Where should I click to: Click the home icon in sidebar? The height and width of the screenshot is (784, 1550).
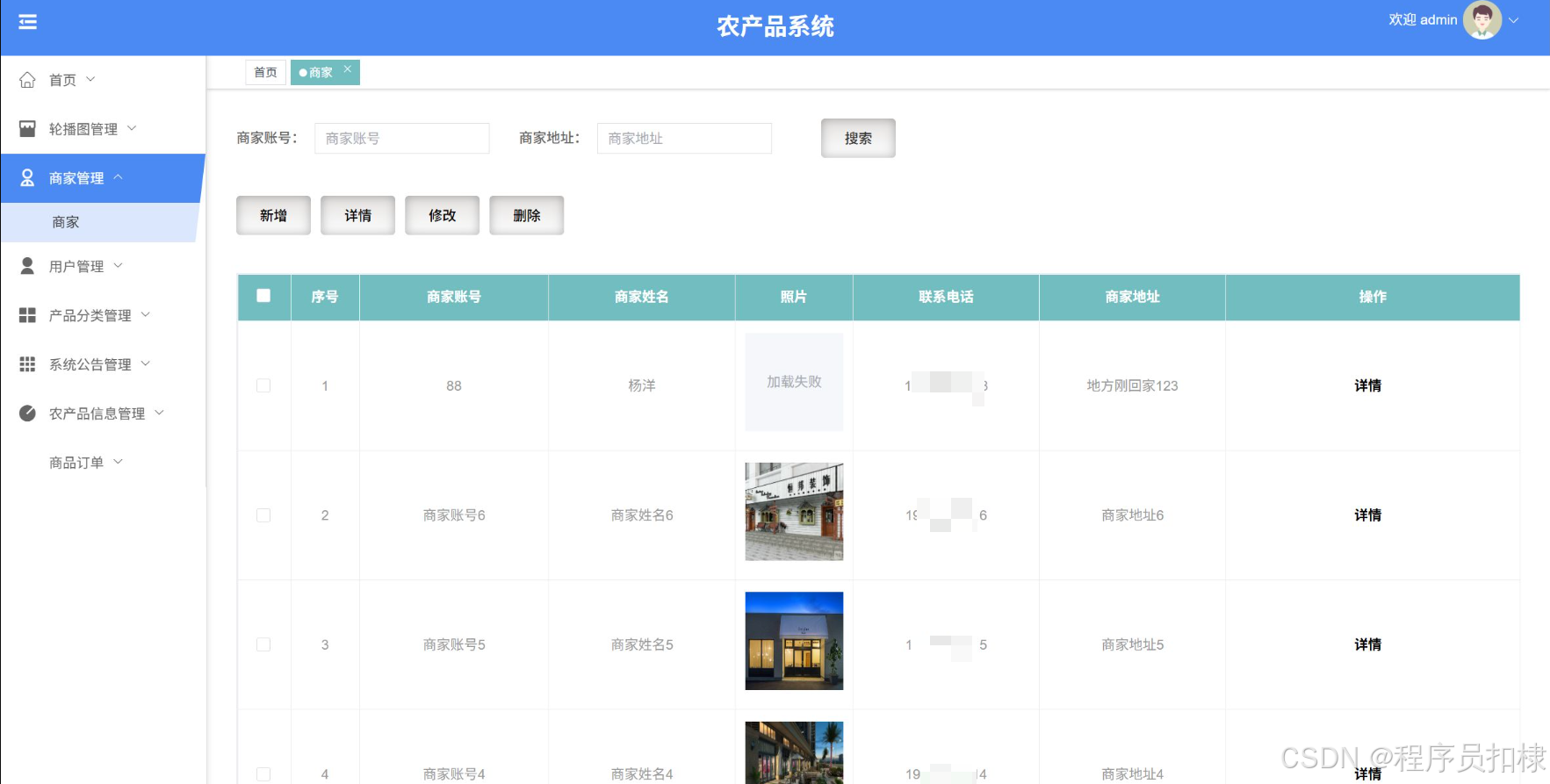[x=27, y=80]
